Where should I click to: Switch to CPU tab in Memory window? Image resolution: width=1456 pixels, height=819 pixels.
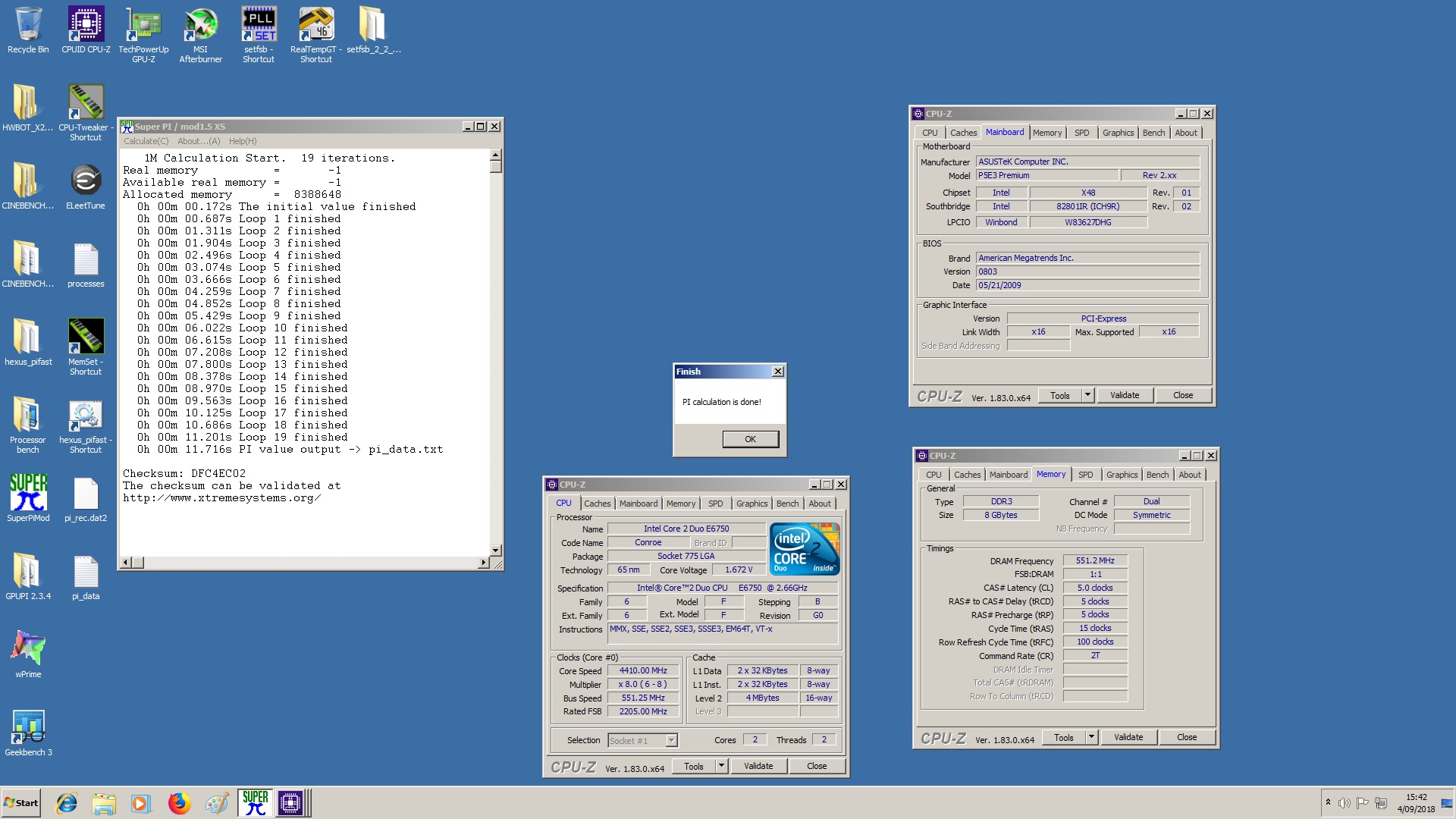coord(934,475)
